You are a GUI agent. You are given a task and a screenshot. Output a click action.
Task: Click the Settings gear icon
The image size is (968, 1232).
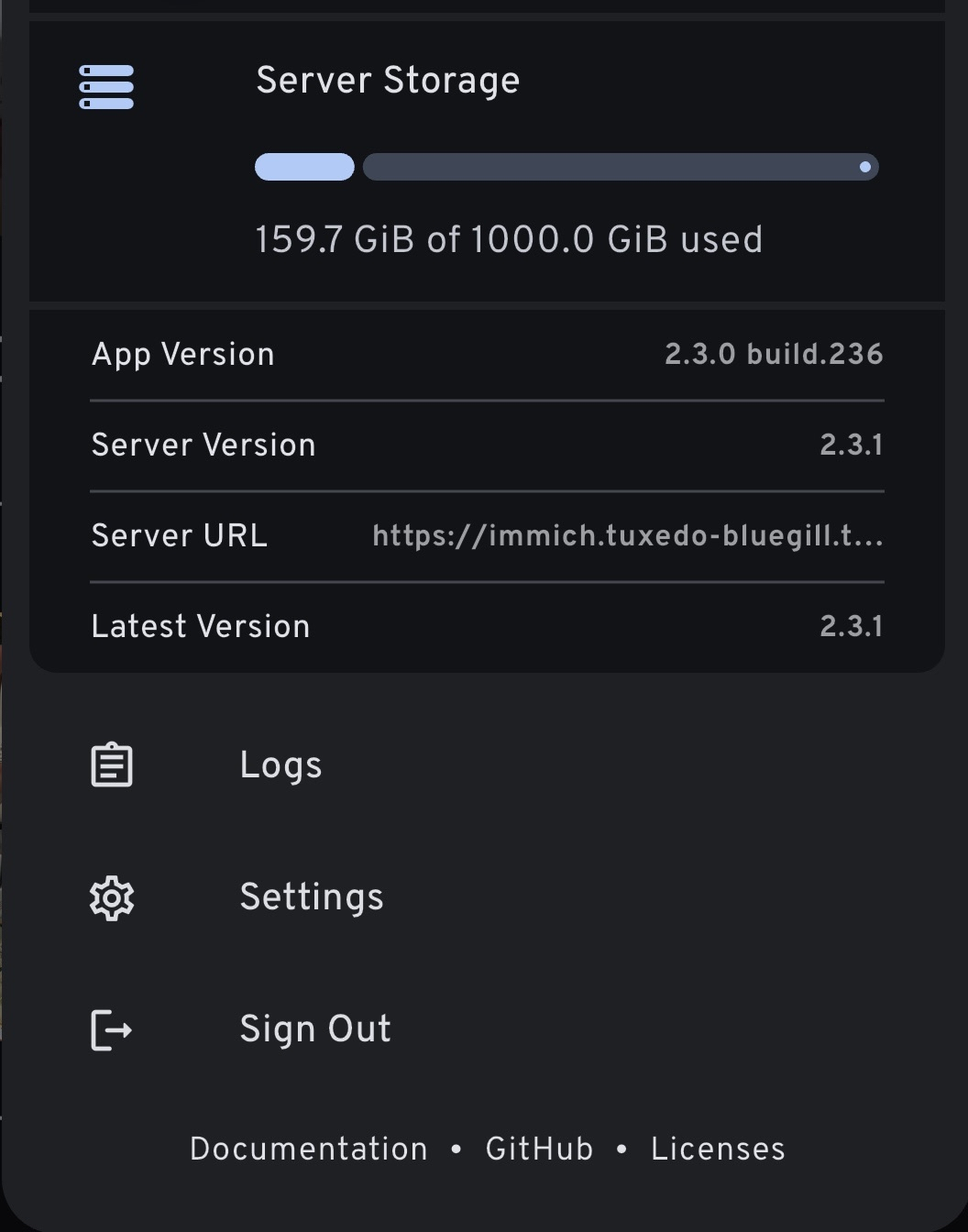pos(112,897)
